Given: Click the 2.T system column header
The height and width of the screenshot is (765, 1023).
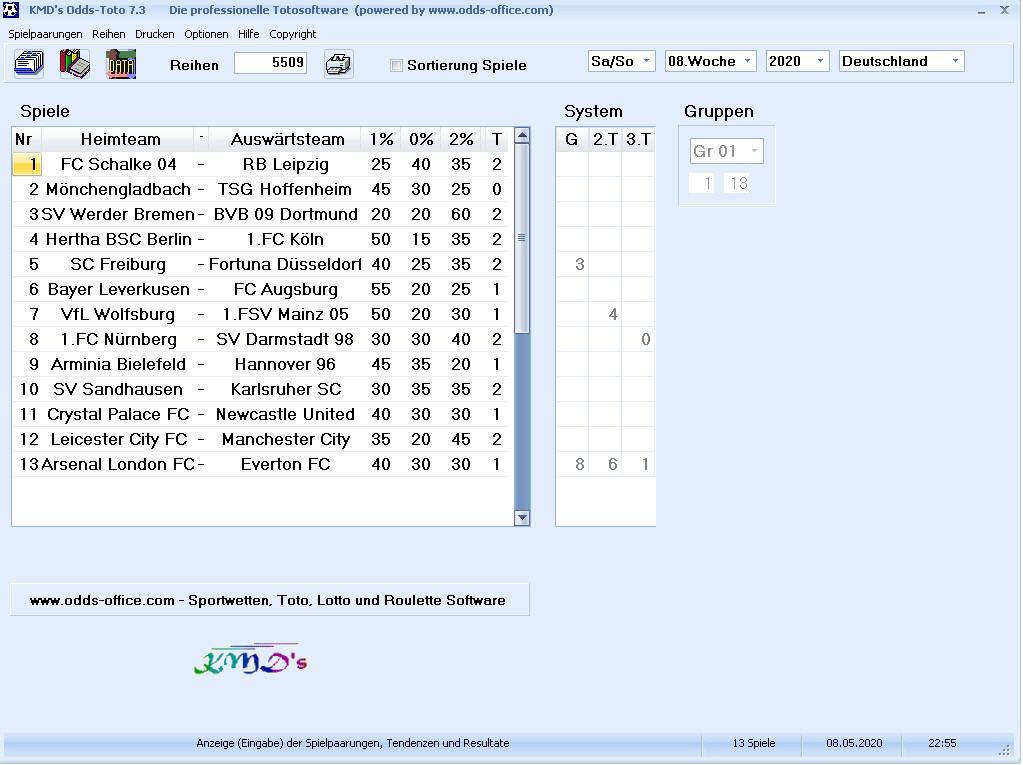Looking at the screenshot, I should pyautogui.click(x=605, y=140).
